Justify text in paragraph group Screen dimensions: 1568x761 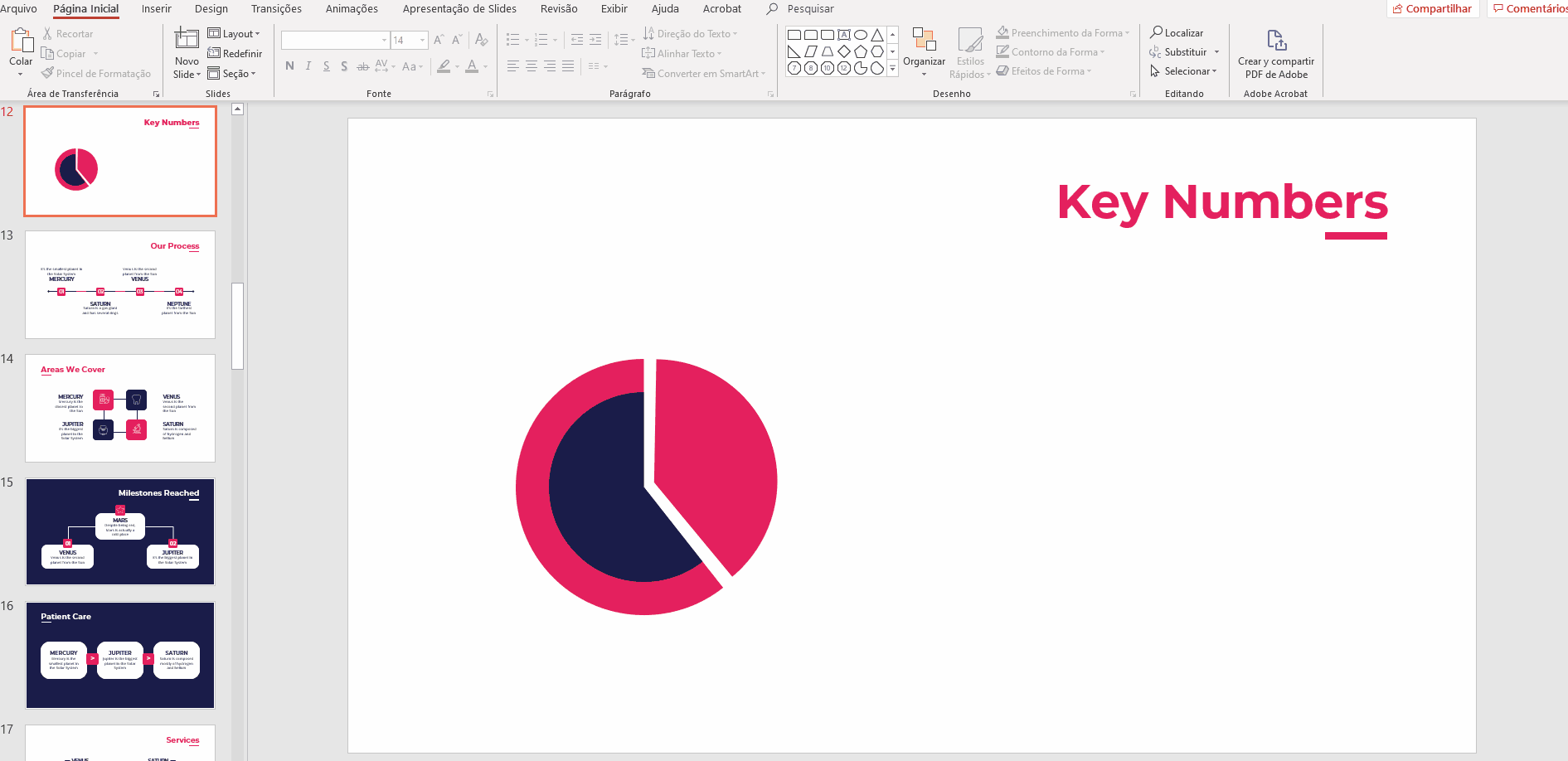pyautogui.click(x=568, y=66)
